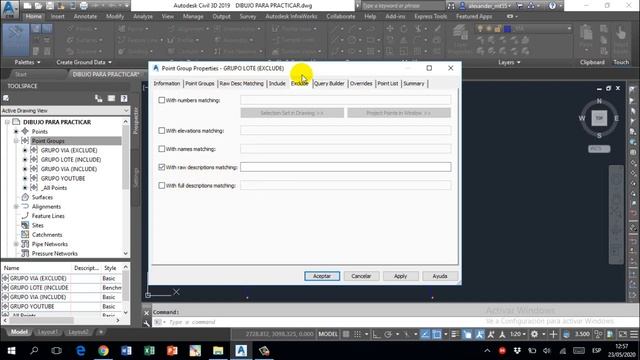Image resolution: width=640 pixels, height=360 pixels.
Task: Click the Toolspace help question icon
Action: (124, 98)
